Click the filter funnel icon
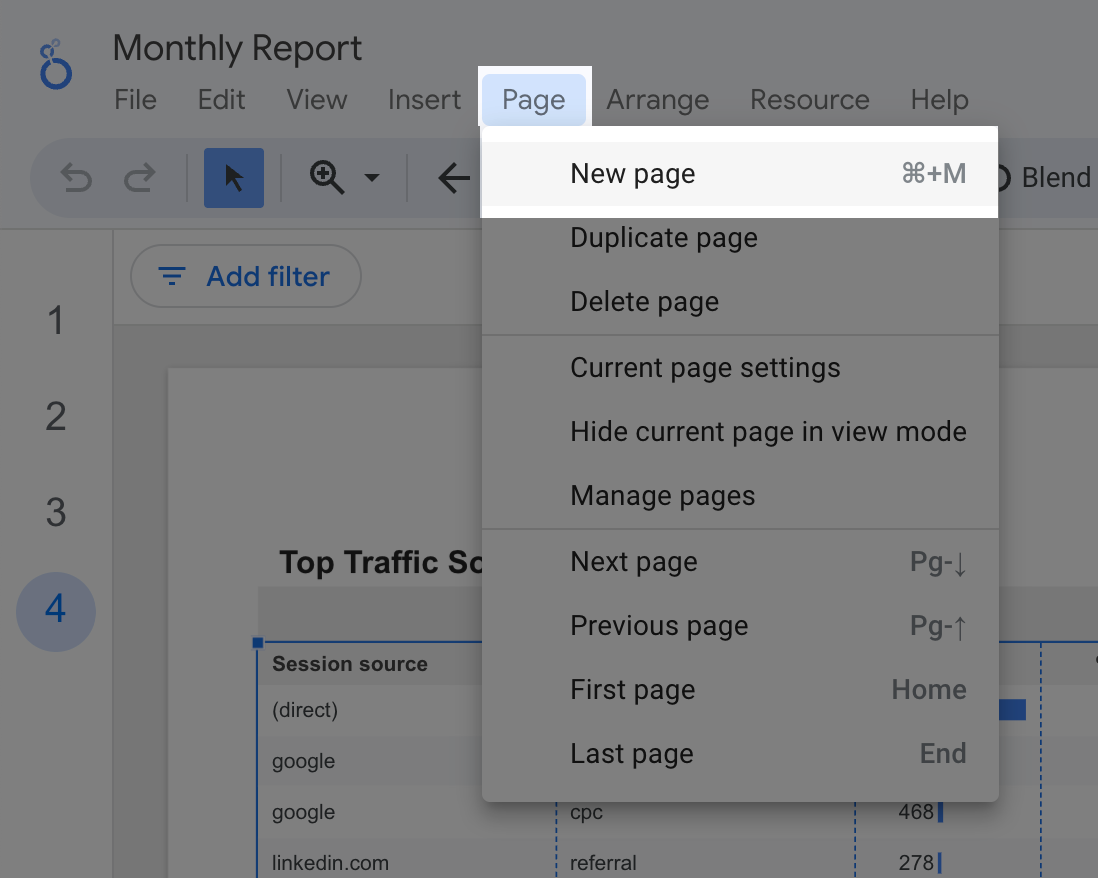 coord(172,276)
